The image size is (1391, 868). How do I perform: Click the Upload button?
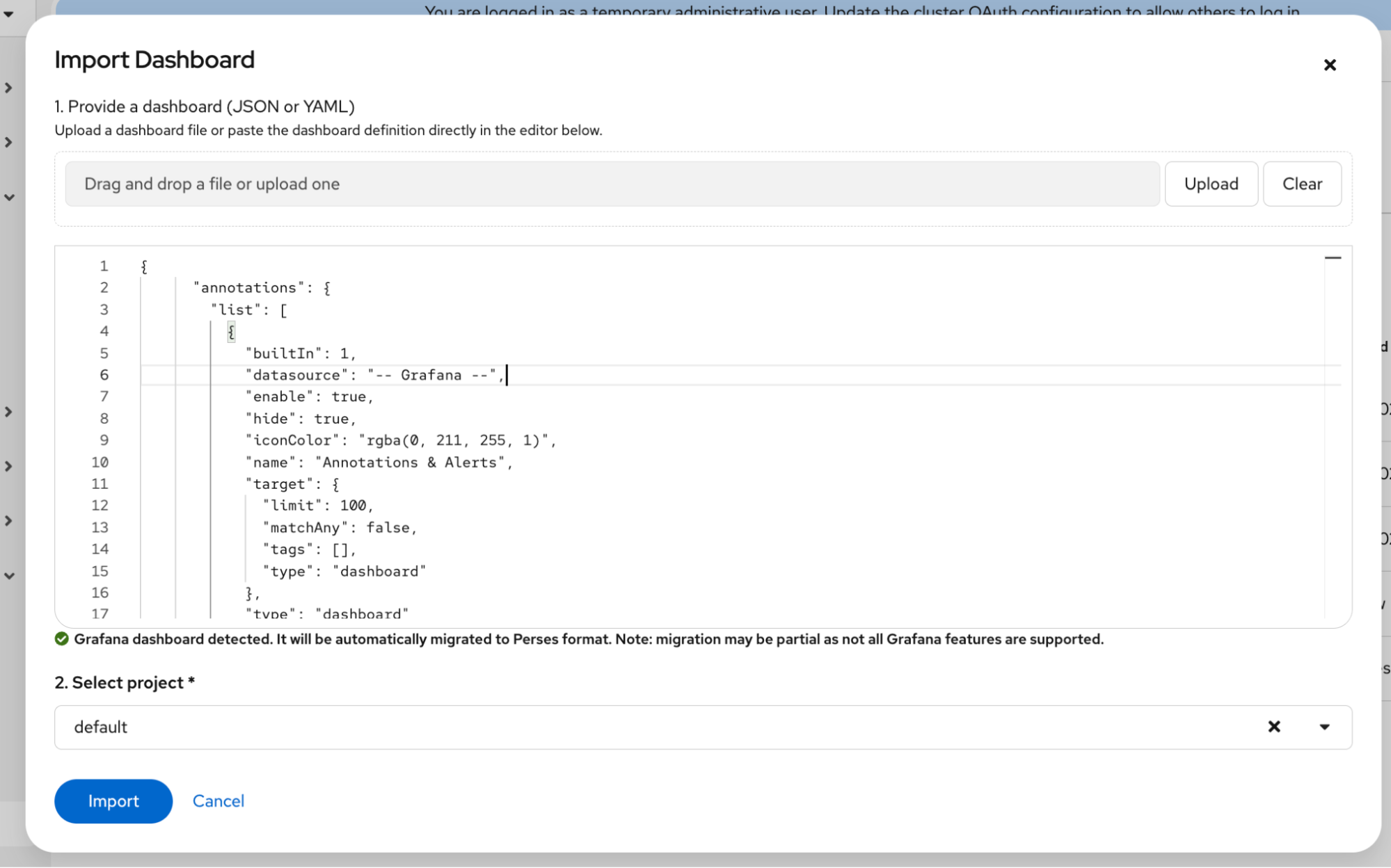[1211, 184]
